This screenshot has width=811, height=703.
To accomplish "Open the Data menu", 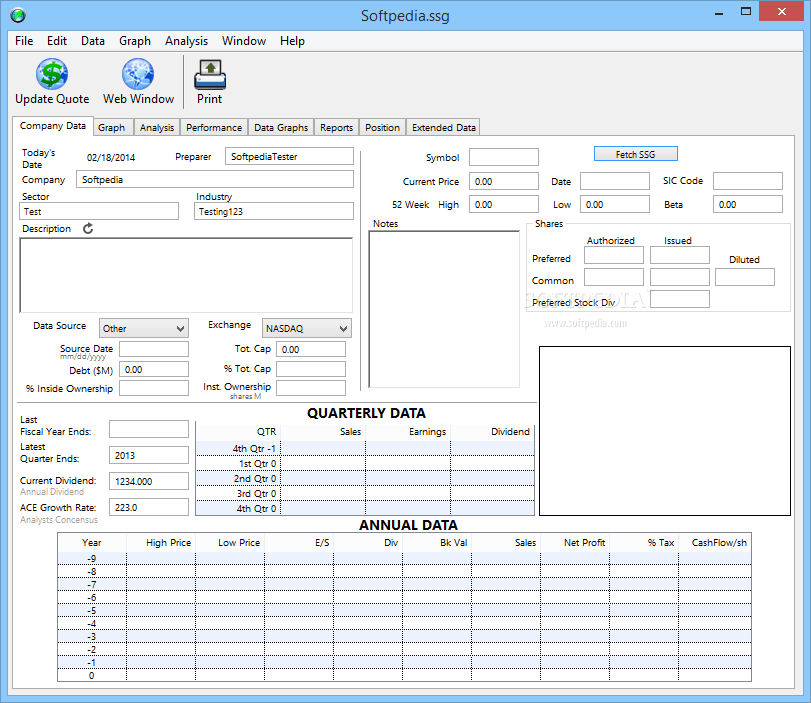I will (x=93, y=41).
